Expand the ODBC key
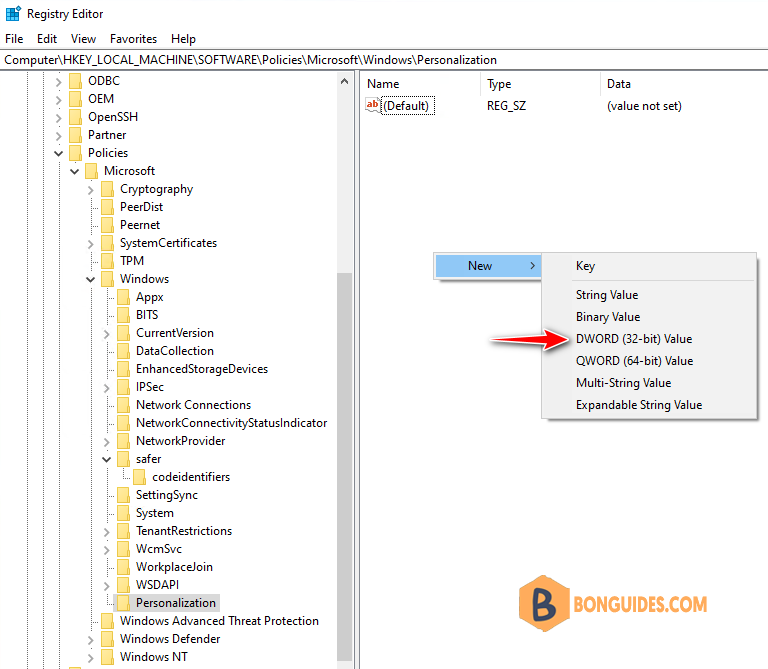Image resolution: width=768 pixels, height=669 pixels. 59,82
